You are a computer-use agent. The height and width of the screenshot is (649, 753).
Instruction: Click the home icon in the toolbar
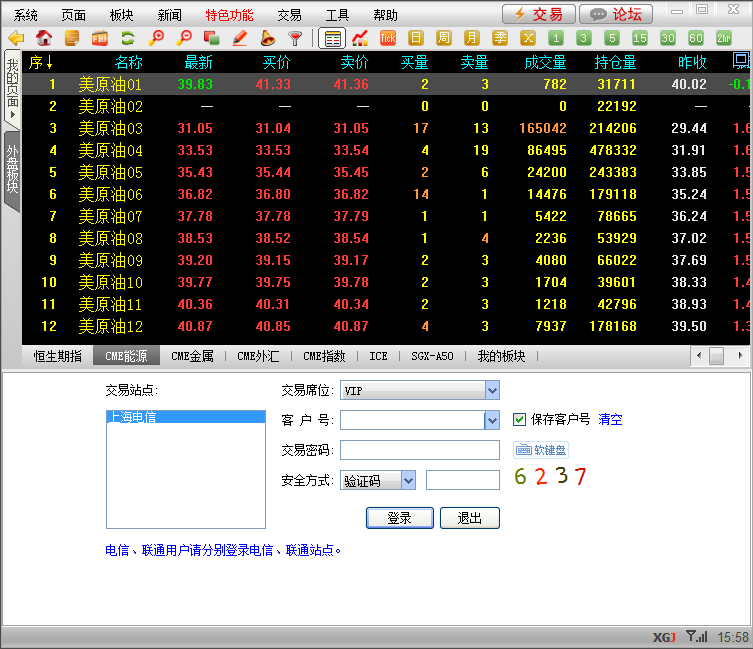pos(44,39)
